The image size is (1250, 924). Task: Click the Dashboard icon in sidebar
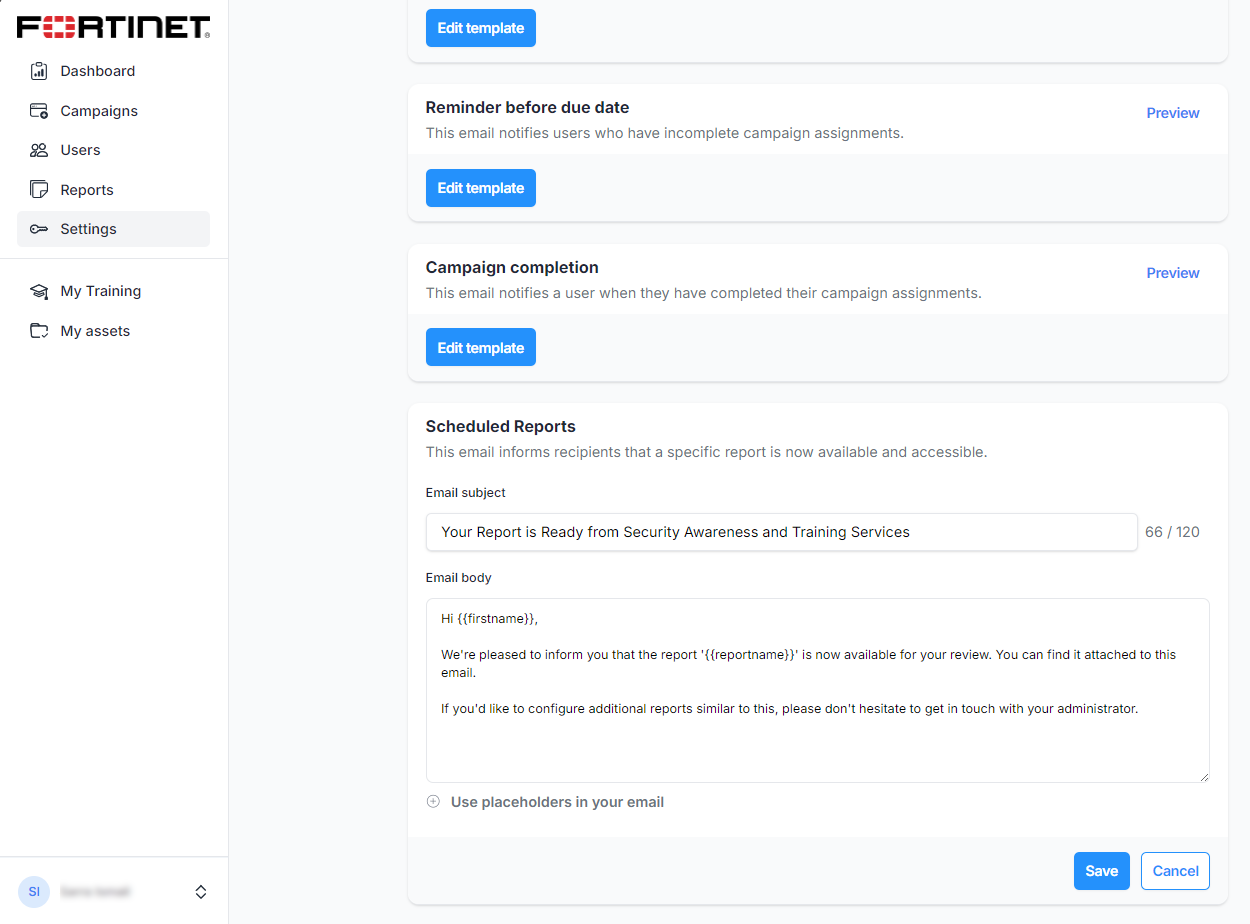tap(39, 71)
